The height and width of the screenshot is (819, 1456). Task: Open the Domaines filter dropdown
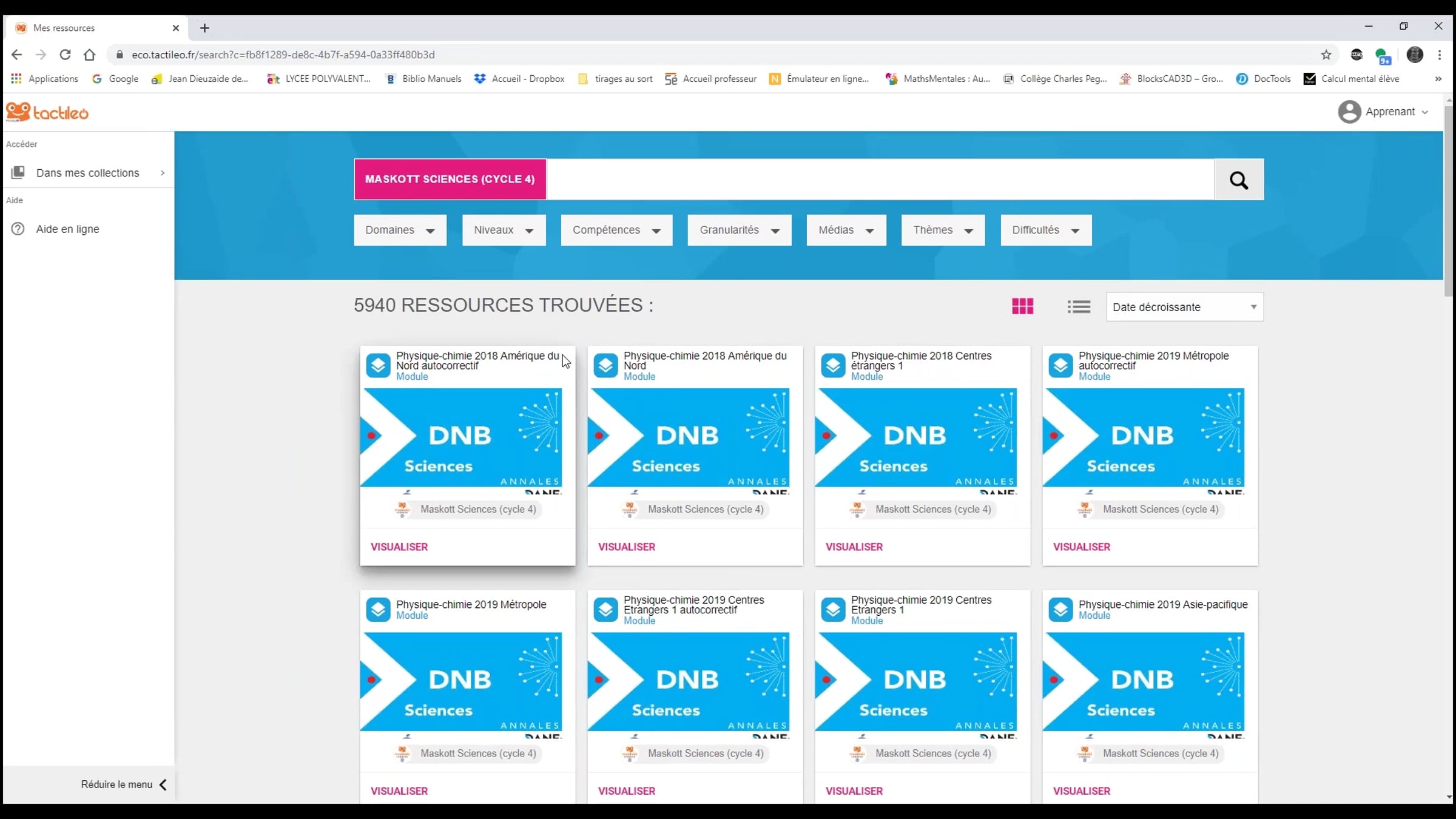click(400, 230)
